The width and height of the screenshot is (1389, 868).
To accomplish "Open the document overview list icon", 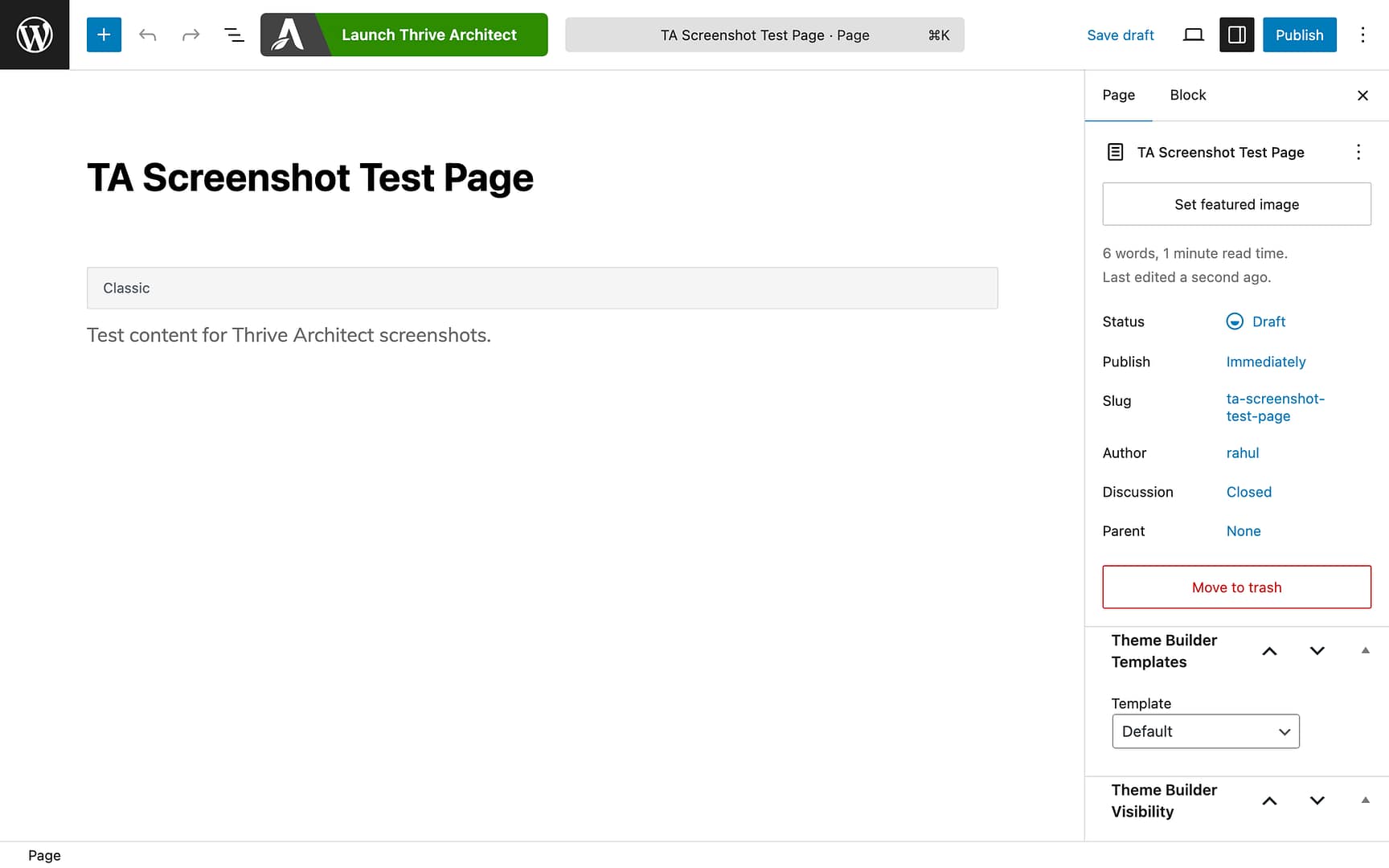I will 234,35.
